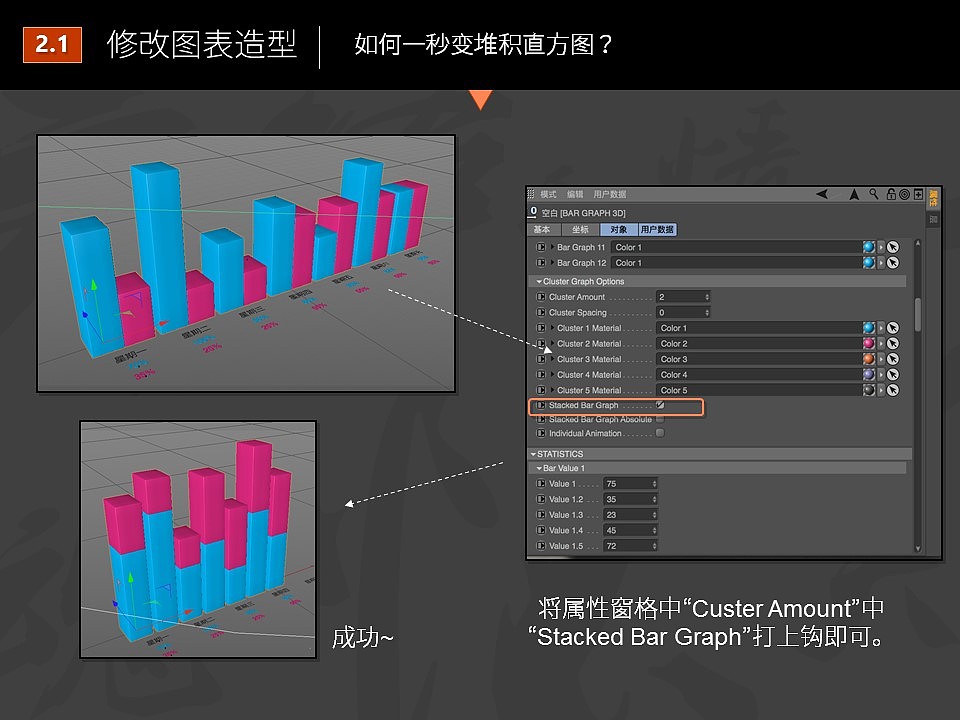960x720 pixels.
Task: Open small arrow menu beside Color 5
Action: 881,390
